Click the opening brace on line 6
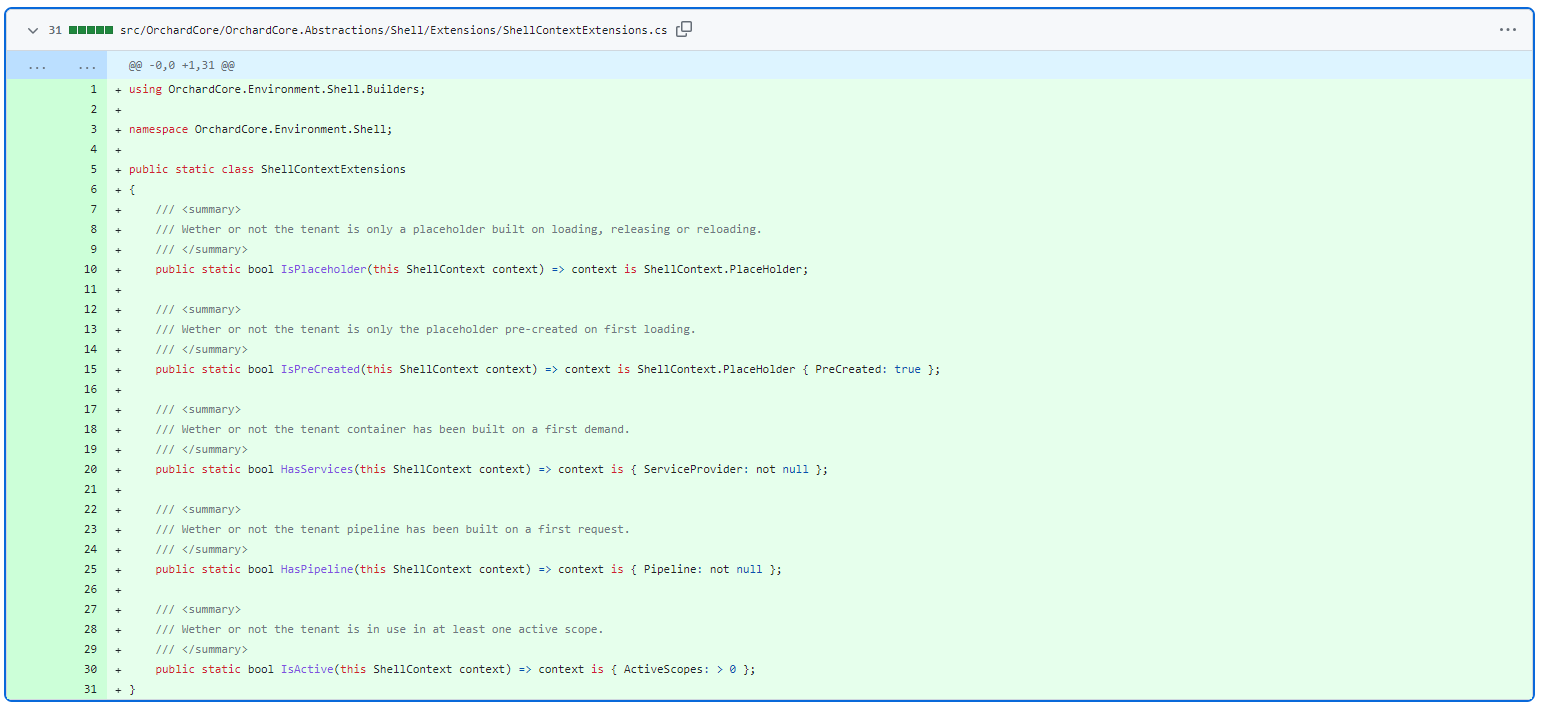The image size is (1541, 708). (132, 189)
